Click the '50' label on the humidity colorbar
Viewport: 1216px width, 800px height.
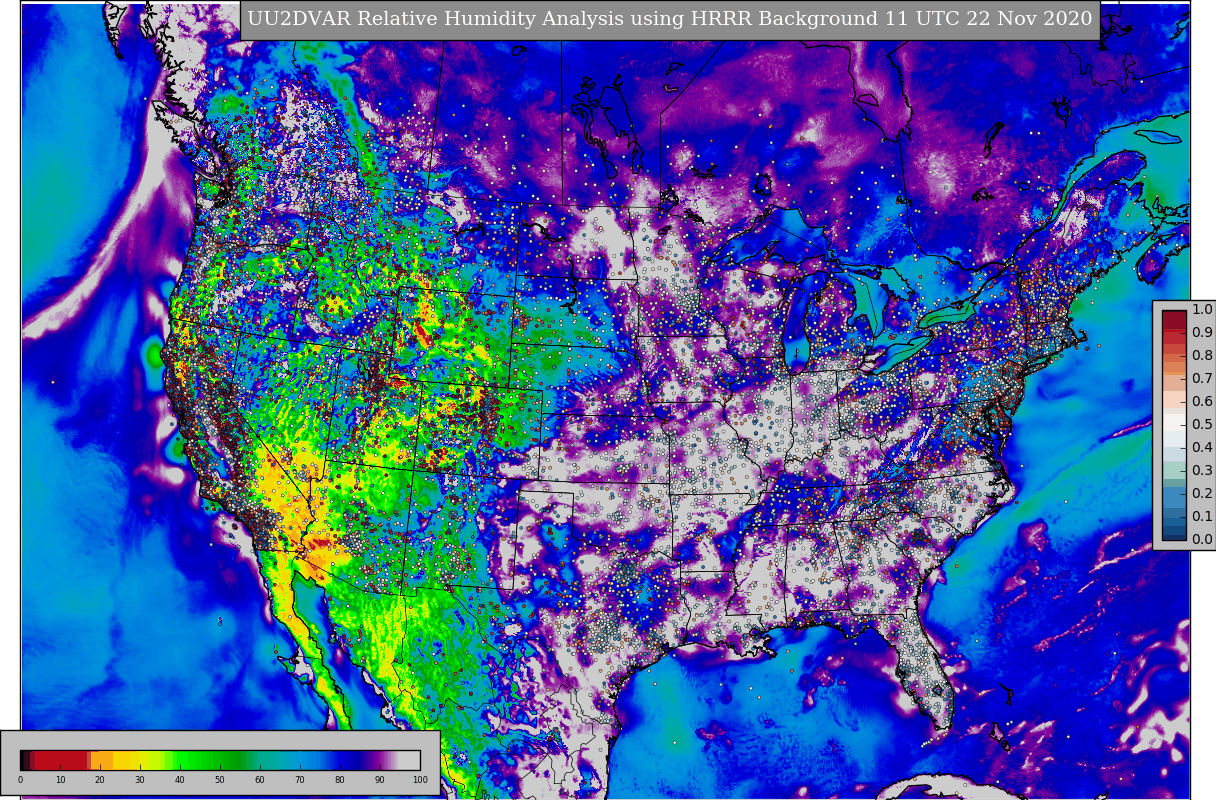coord(220,780)
